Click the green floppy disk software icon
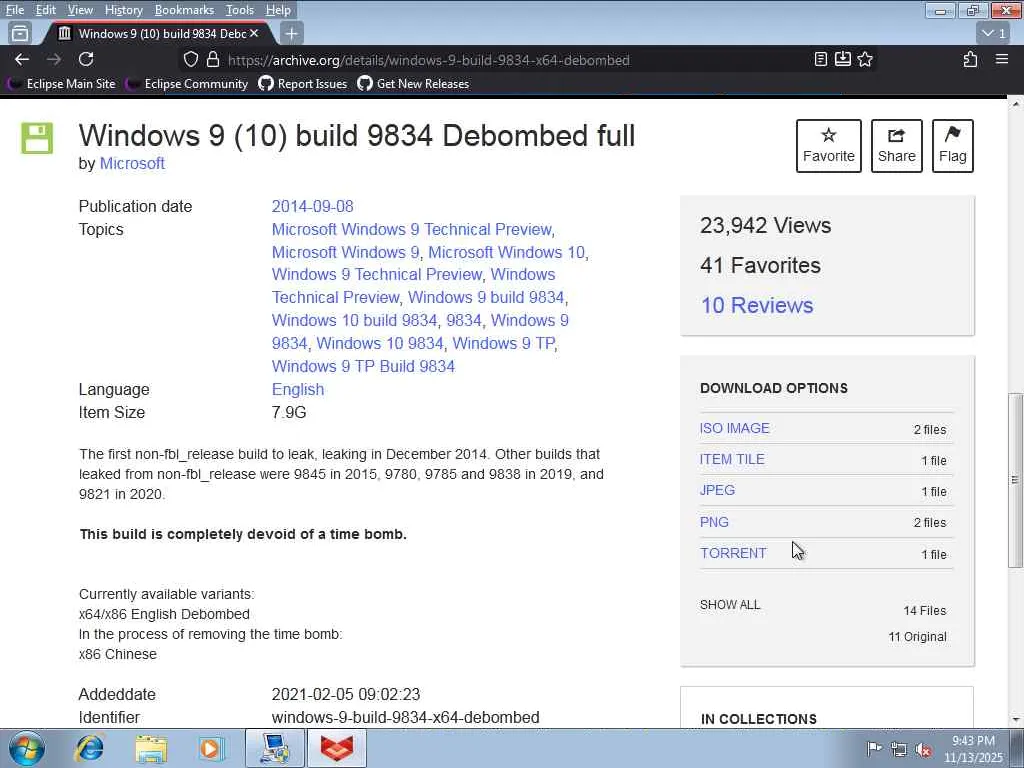Screen dimensions: 1024x768 37,138
